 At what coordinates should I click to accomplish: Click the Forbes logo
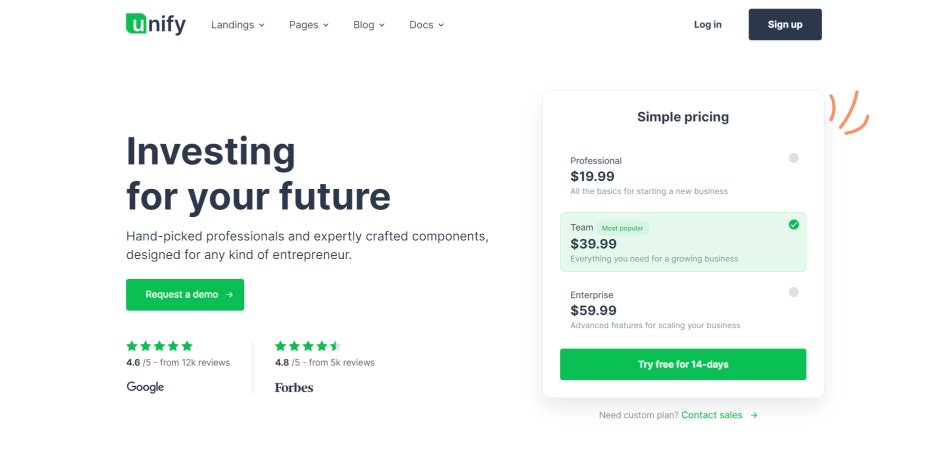pos(294,387)
